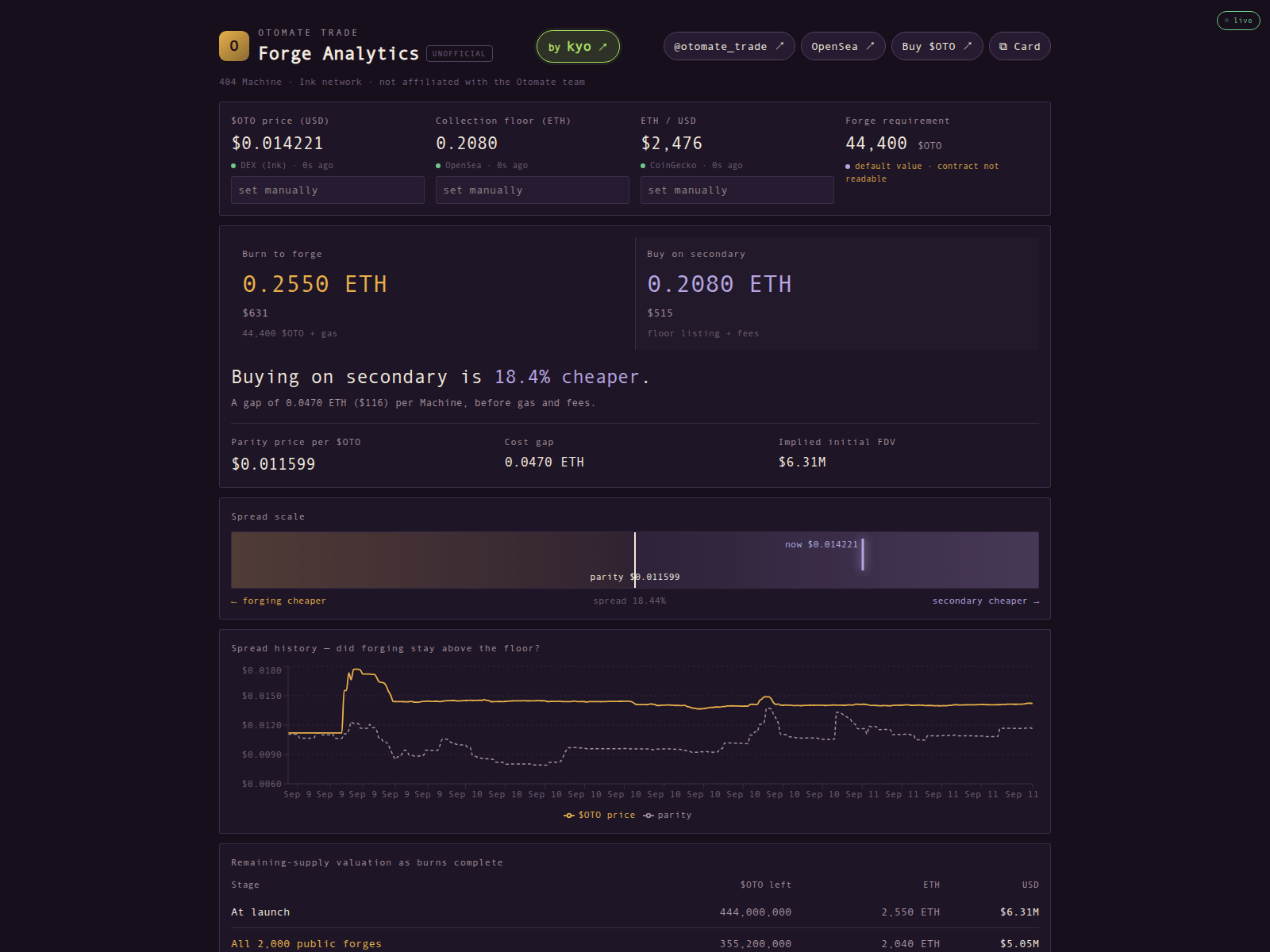The height and width of the screenshot is (952, 1270).
Task: Click the parity marker line on the spread scale
Action: (x=635, y=560)
